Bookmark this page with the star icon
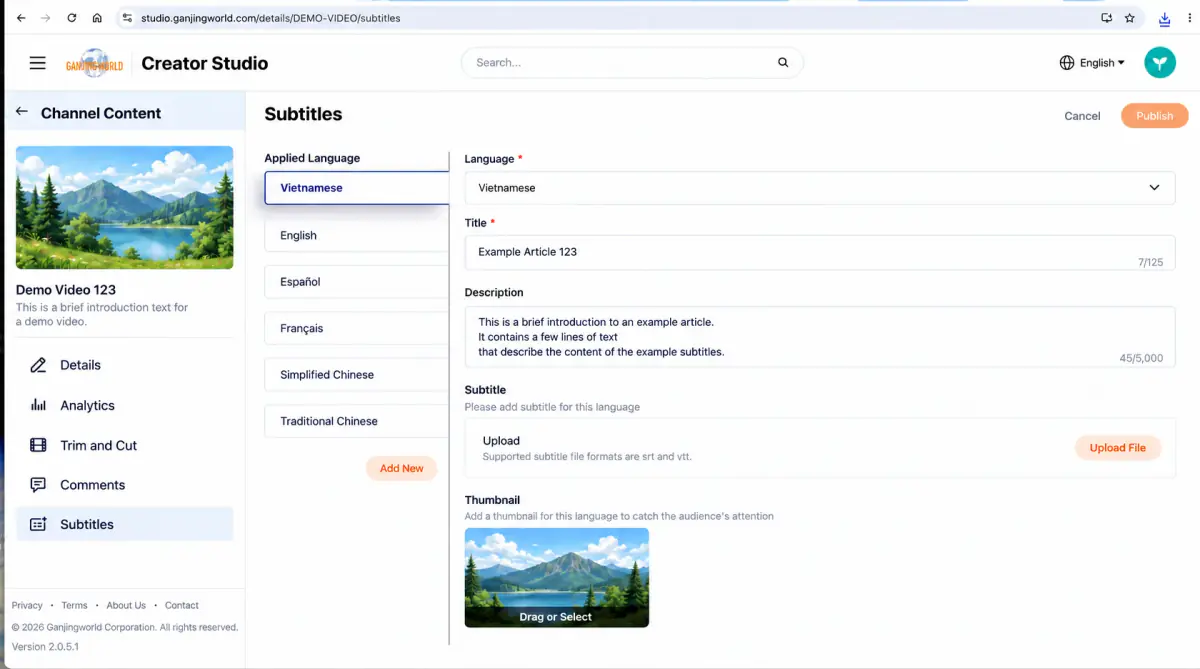Viewport: 1200px width, 669px height. tap(1129, 18)
